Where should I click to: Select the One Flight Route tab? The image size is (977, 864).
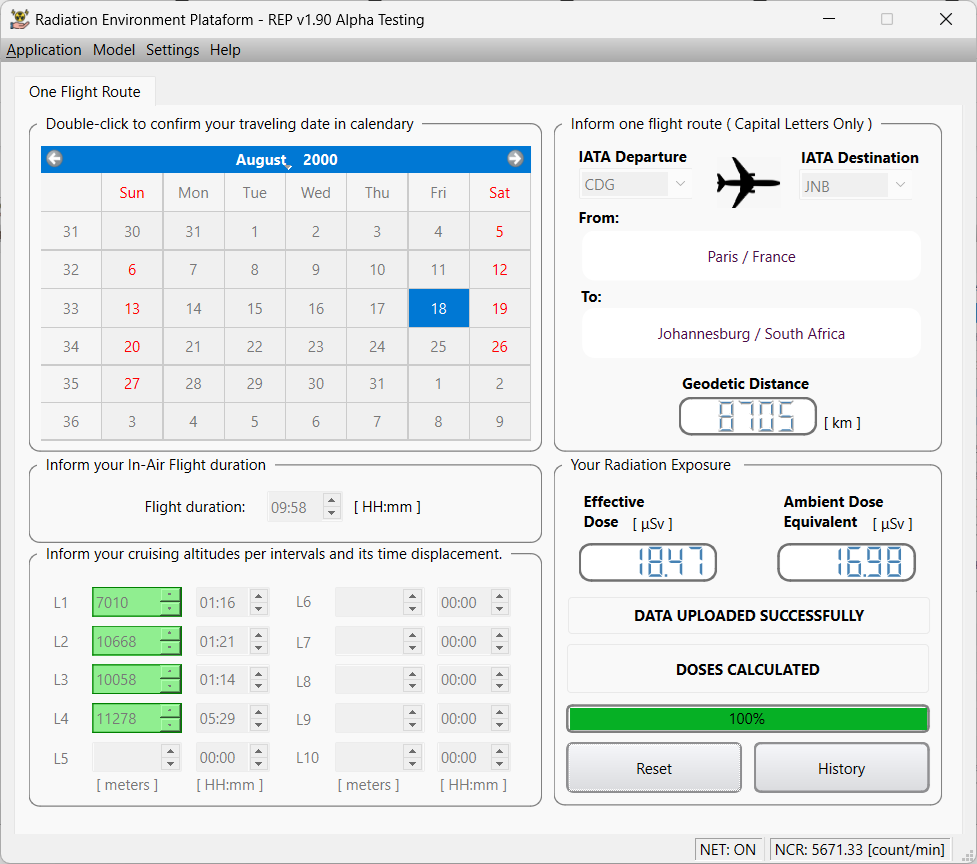[x=85, y=92]
